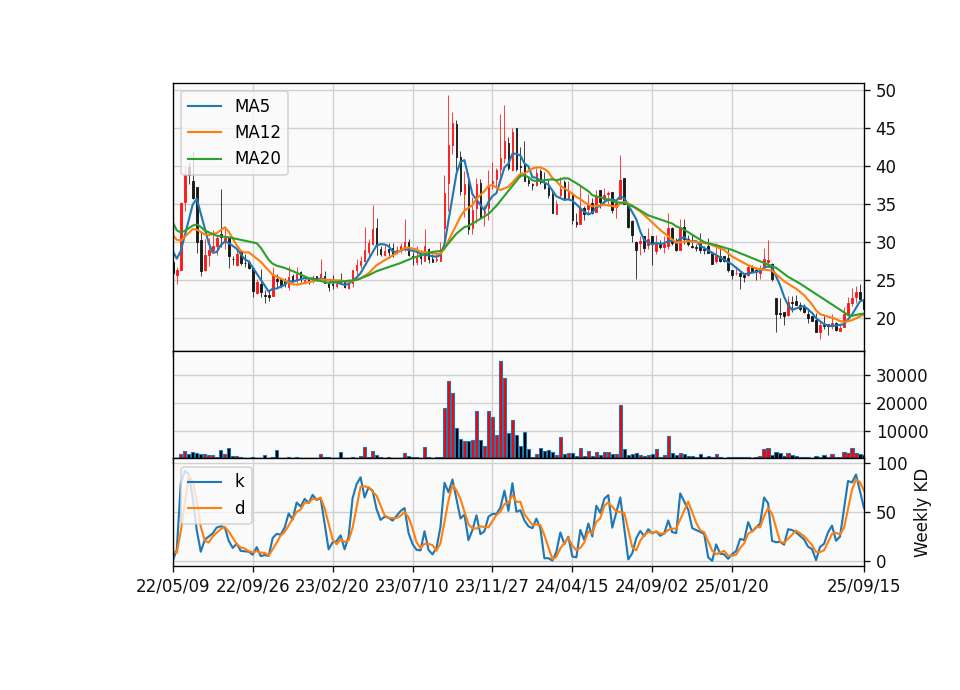Click the blue MA5 legend line sample
This screenshot has width=960, height=690.
point(204,106)
